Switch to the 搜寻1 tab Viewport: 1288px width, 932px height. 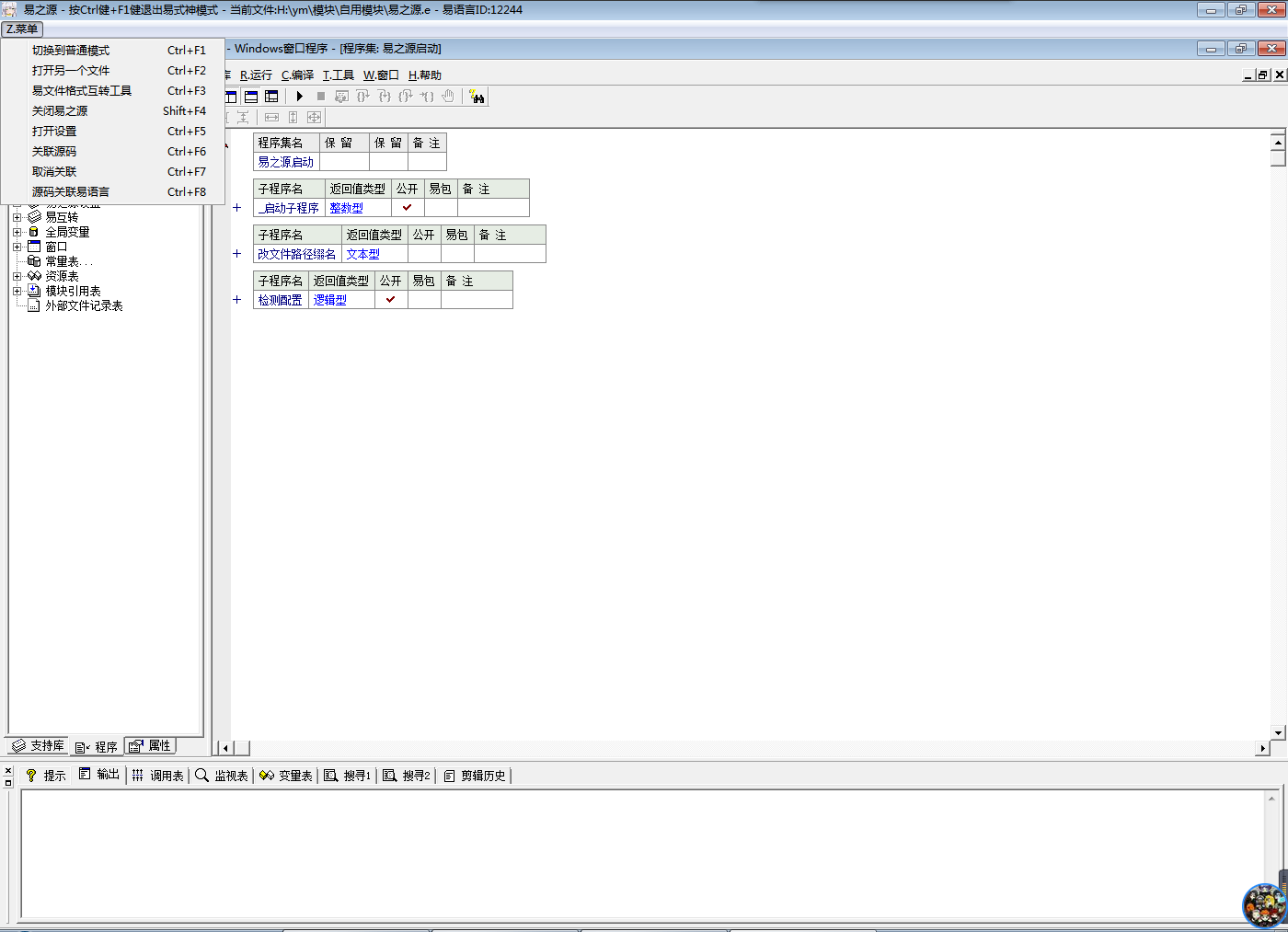(347, 776)
